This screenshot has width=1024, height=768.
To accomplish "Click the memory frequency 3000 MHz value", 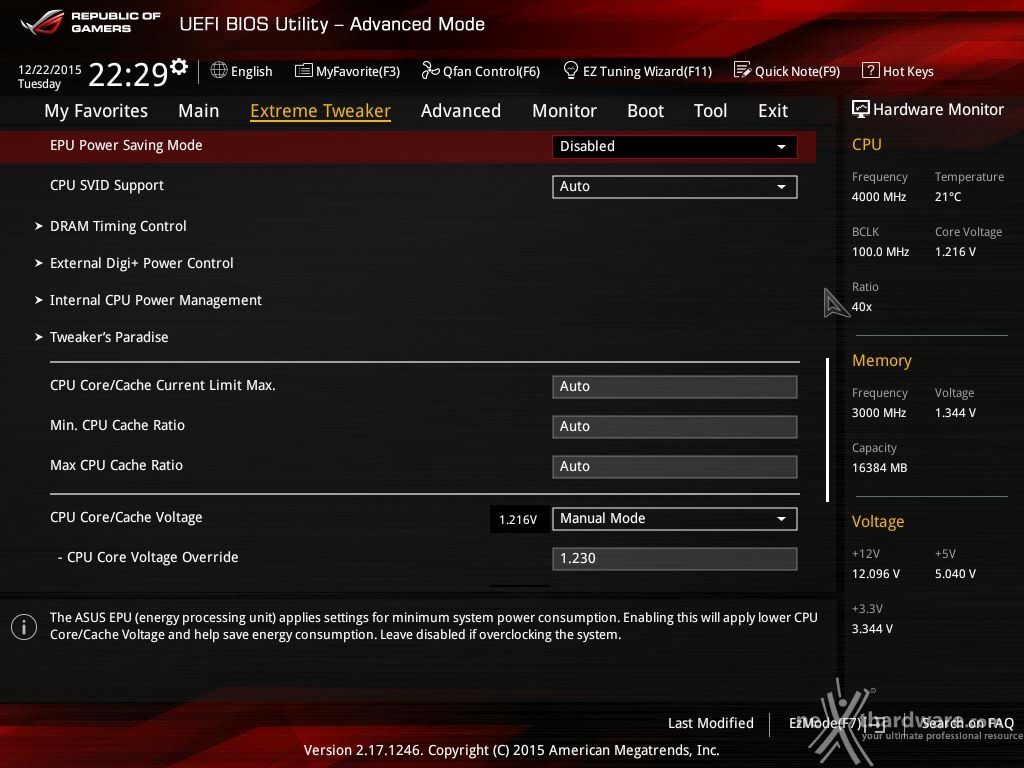I will (x=879, y=413).
